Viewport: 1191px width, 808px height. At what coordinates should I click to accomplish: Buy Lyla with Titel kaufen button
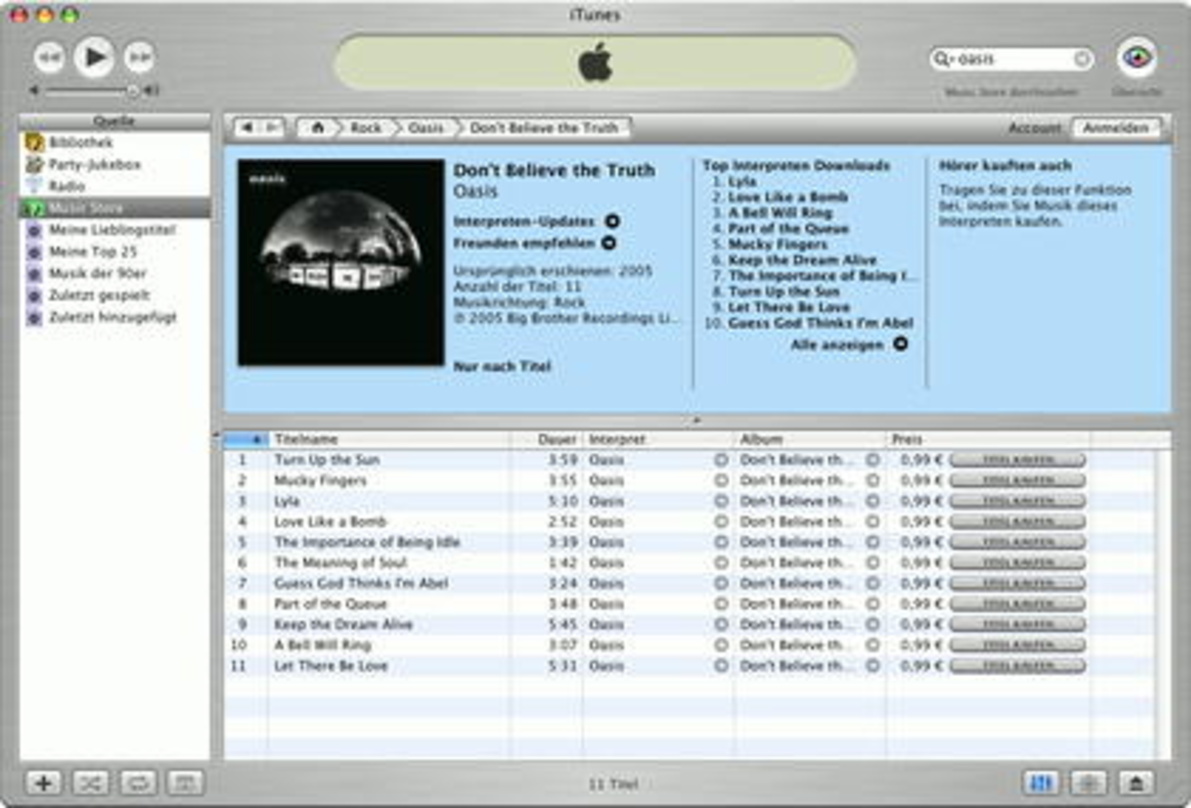tap(1018, 501)
